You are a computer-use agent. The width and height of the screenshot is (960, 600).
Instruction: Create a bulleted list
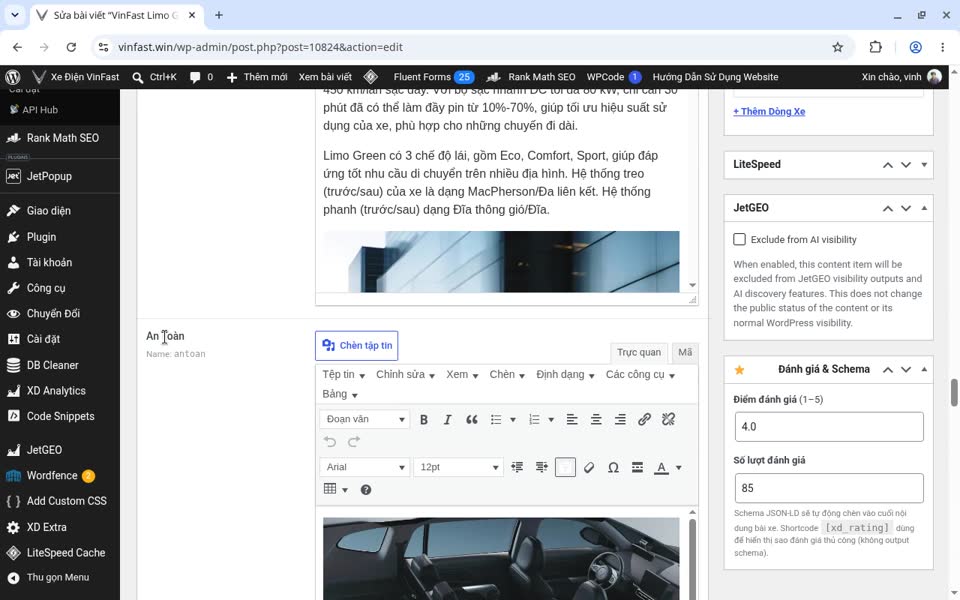coord(497,419)
